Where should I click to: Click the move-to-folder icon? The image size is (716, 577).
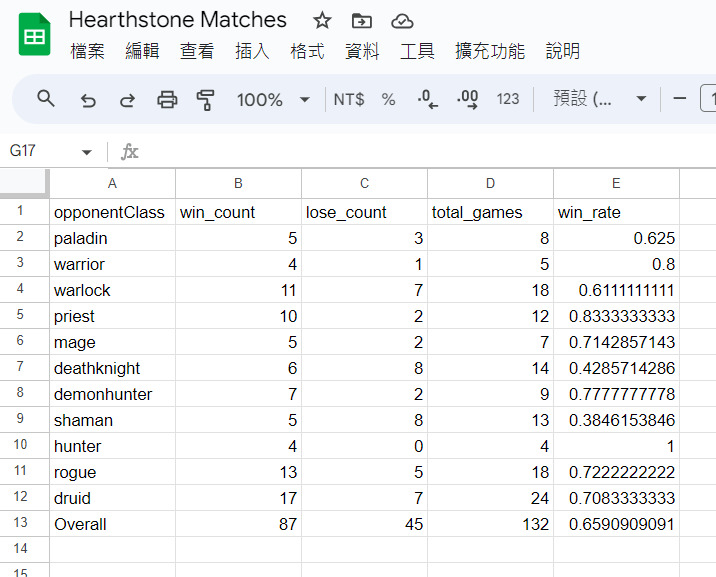tap(362, 21)
